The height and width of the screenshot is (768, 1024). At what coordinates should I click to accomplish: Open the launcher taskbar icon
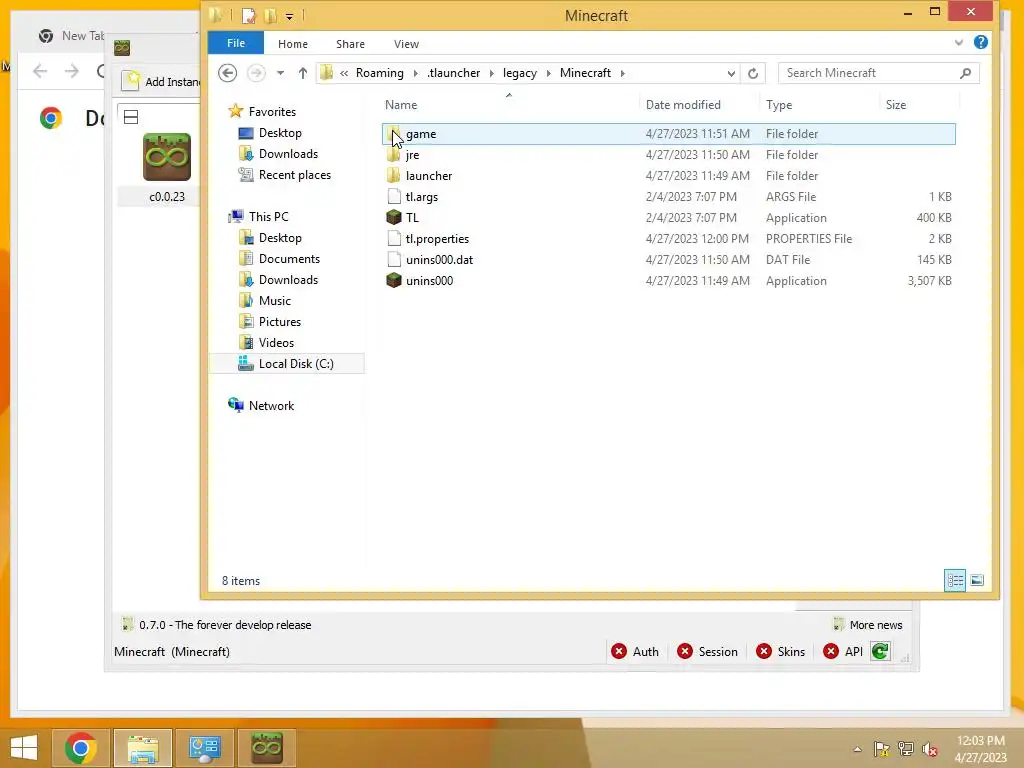(x=266, y=748)
